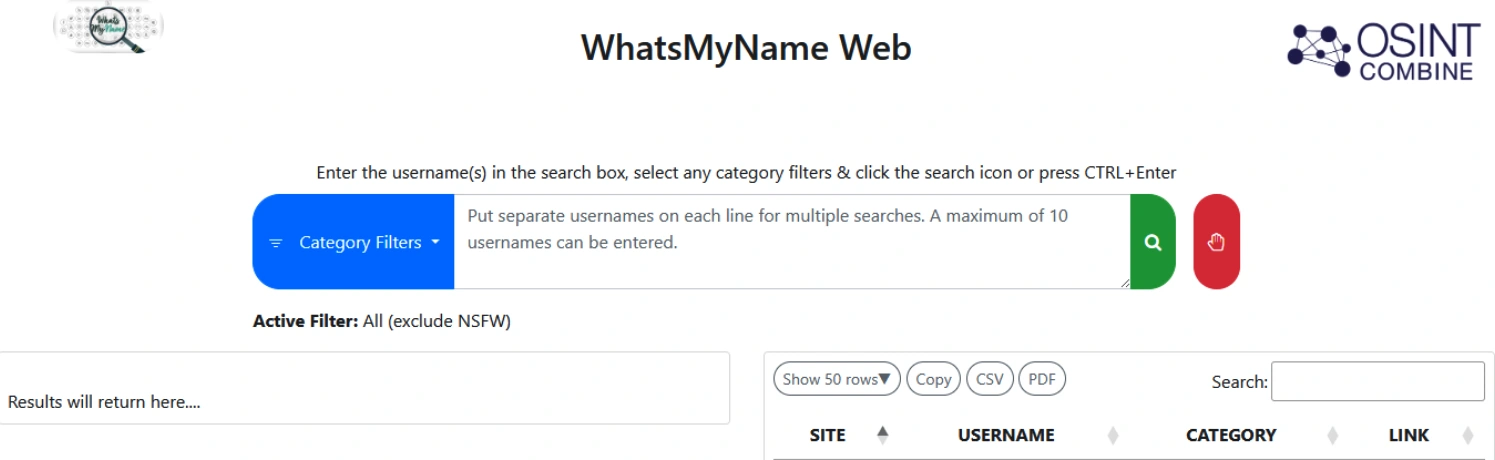Click the Active Filter status text
This screenshot has width=1495, height=460.
(381, 321)
